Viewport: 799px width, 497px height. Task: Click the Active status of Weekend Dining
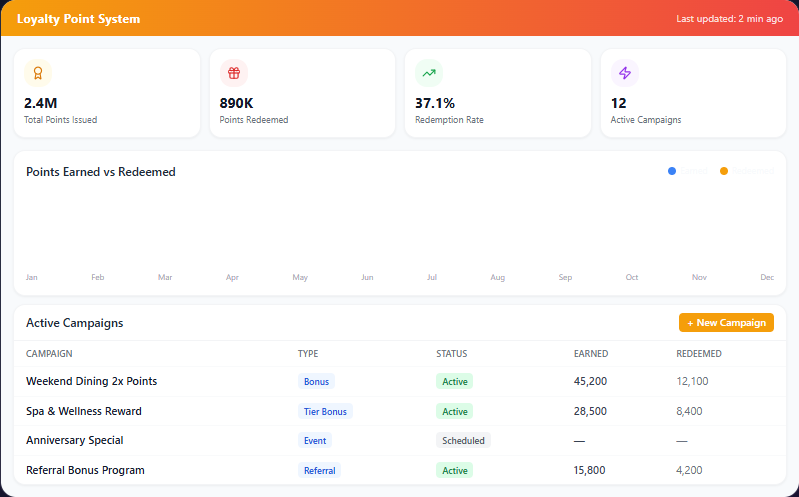(x=455, y=381)
